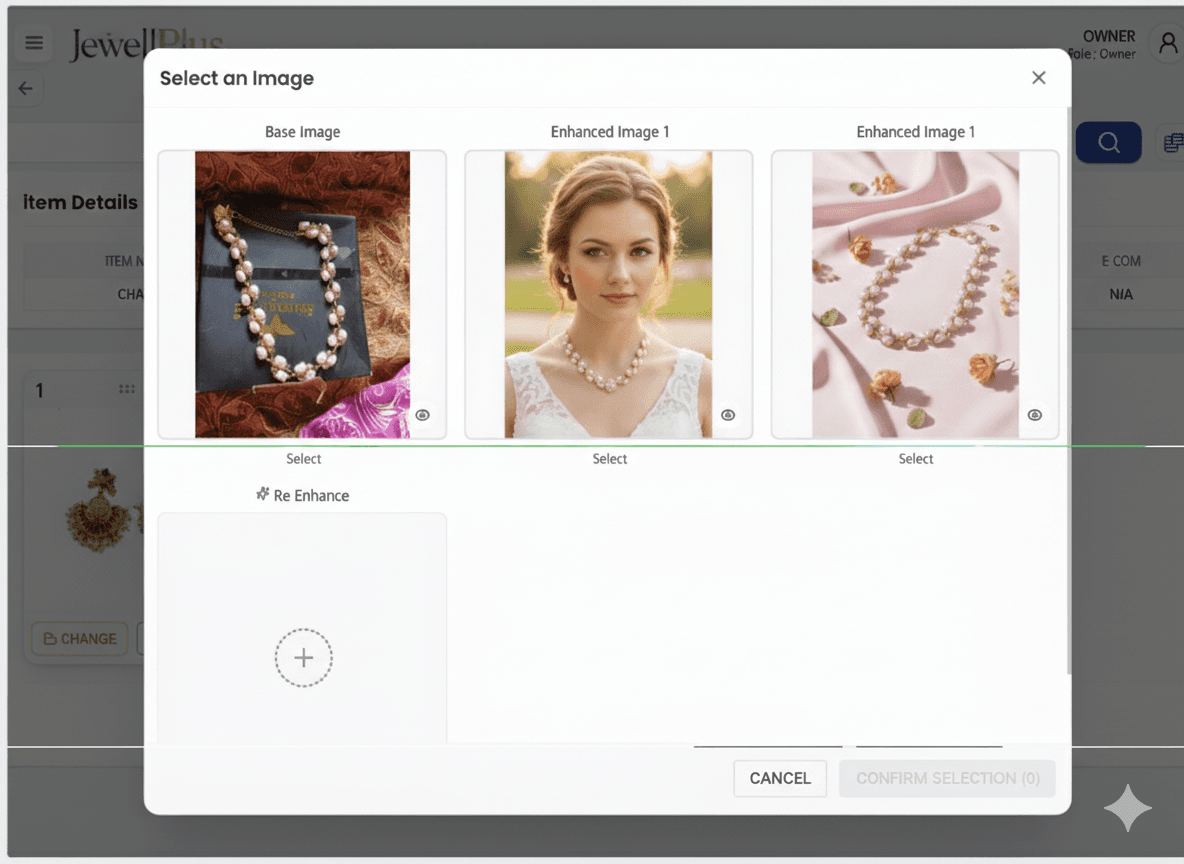Screen dimensions: 1184x864
Task: Open search using the blue search icon
Action: (1108, 142)
